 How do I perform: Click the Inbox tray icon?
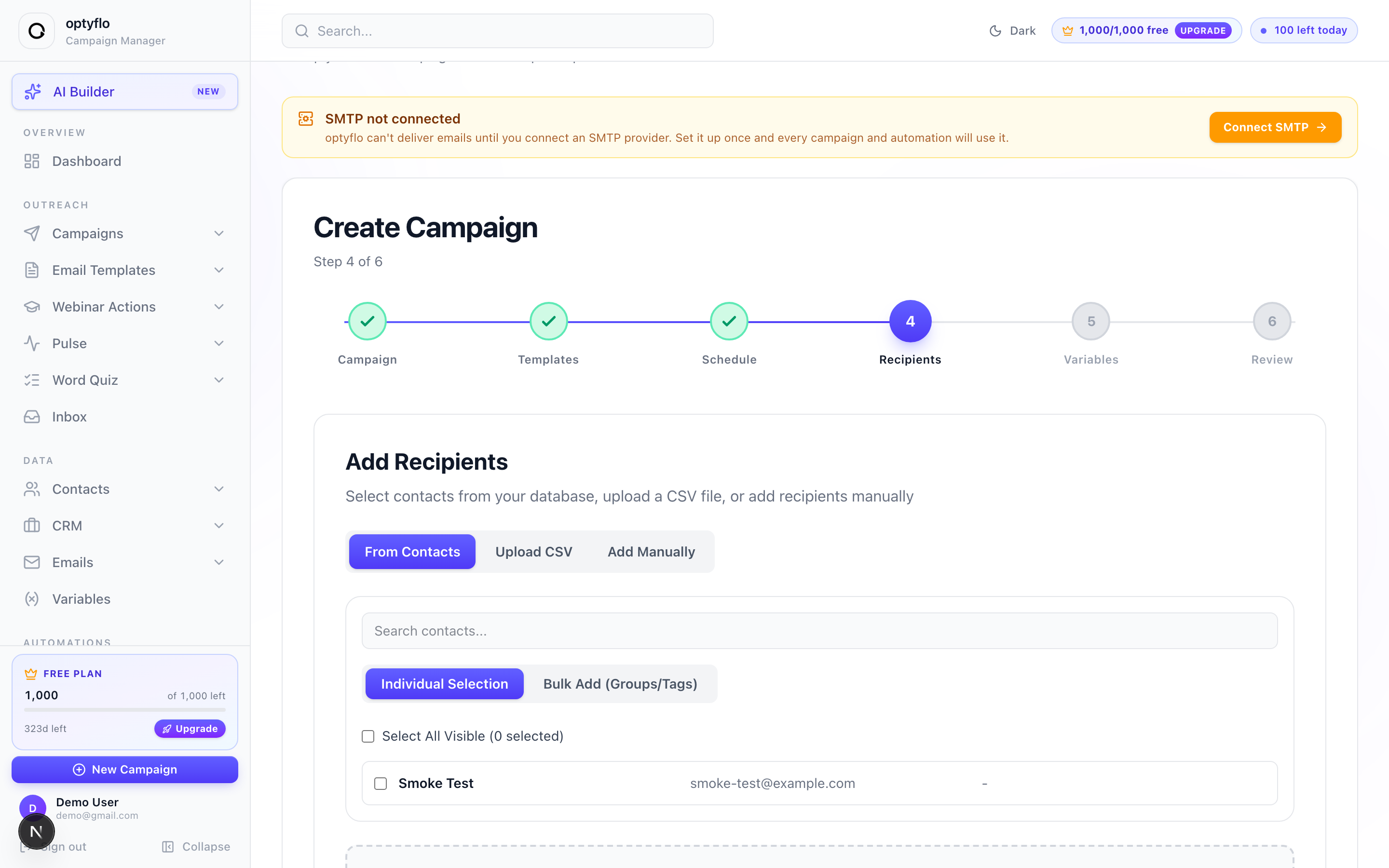31,417
